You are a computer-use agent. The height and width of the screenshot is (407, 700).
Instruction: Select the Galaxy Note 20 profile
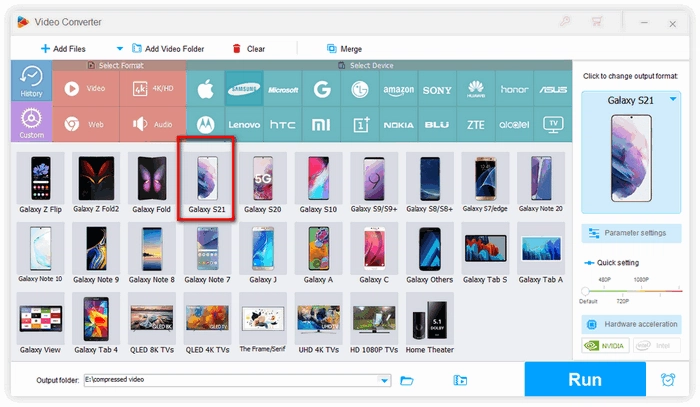(541, 184)
